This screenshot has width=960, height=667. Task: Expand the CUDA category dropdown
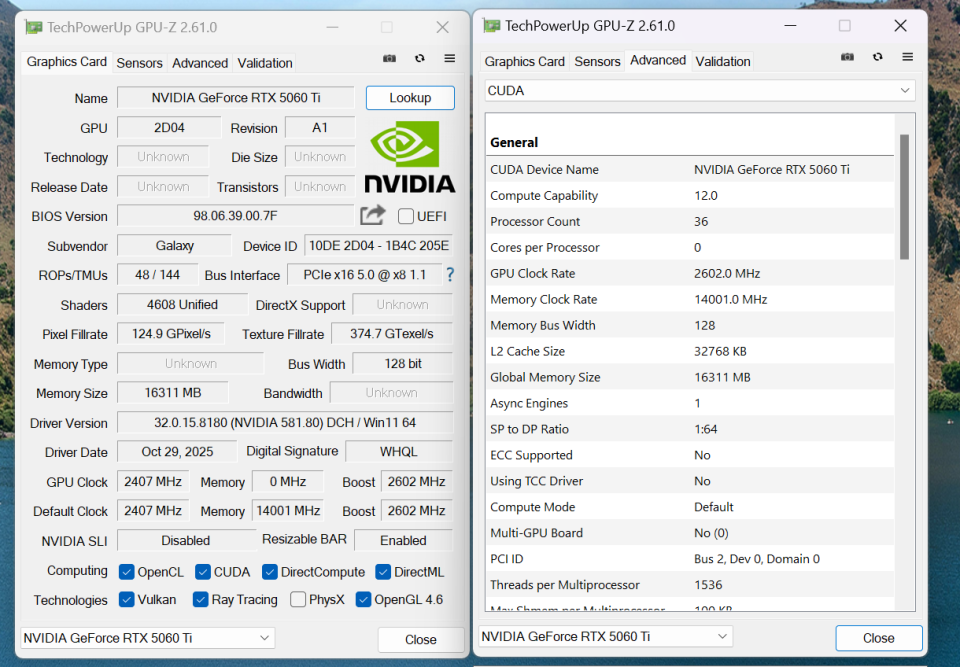point(699,91)
